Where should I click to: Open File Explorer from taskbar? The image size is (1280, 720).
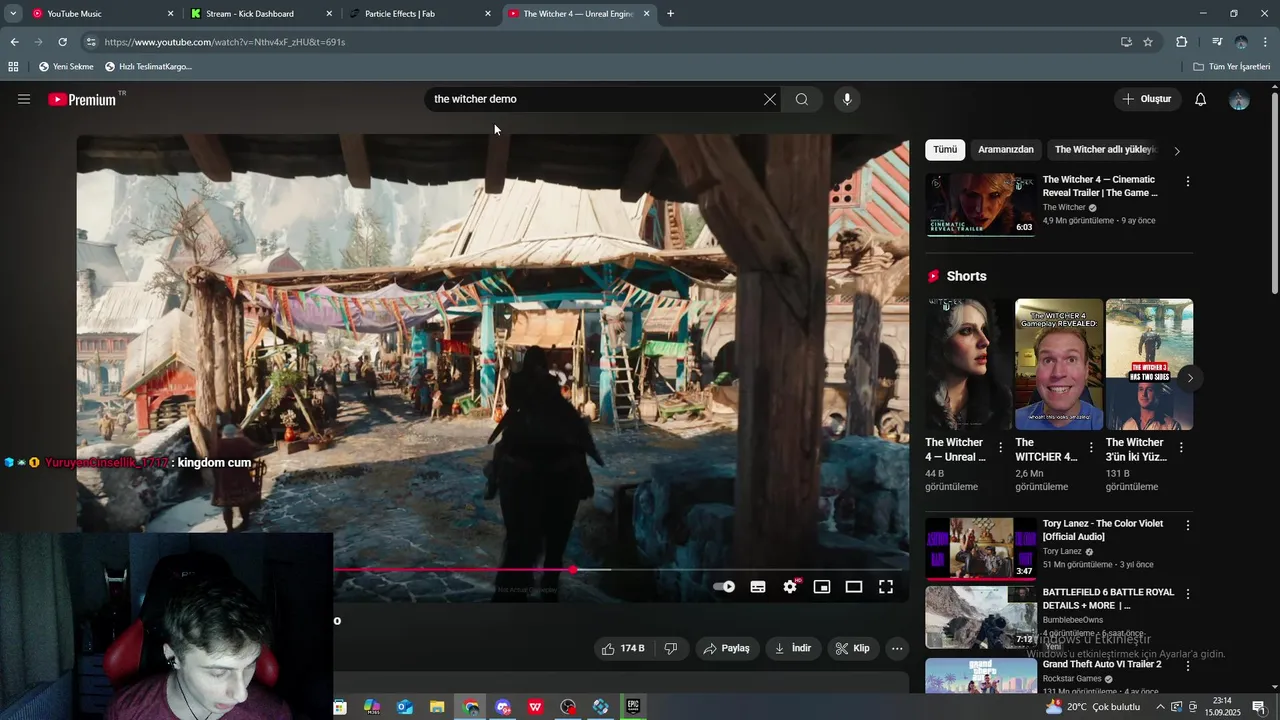pos(437,707)
